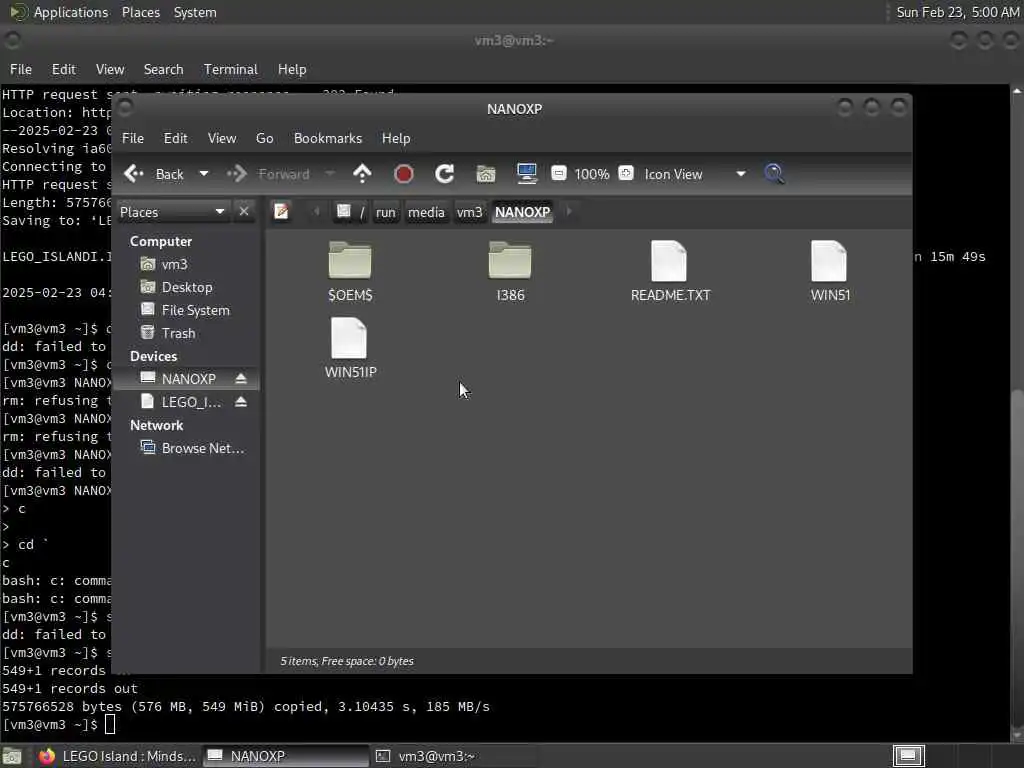This screenshot has width=1024, height=768.
Task: Open the System panel menu
Action: [x=195, y=12]
